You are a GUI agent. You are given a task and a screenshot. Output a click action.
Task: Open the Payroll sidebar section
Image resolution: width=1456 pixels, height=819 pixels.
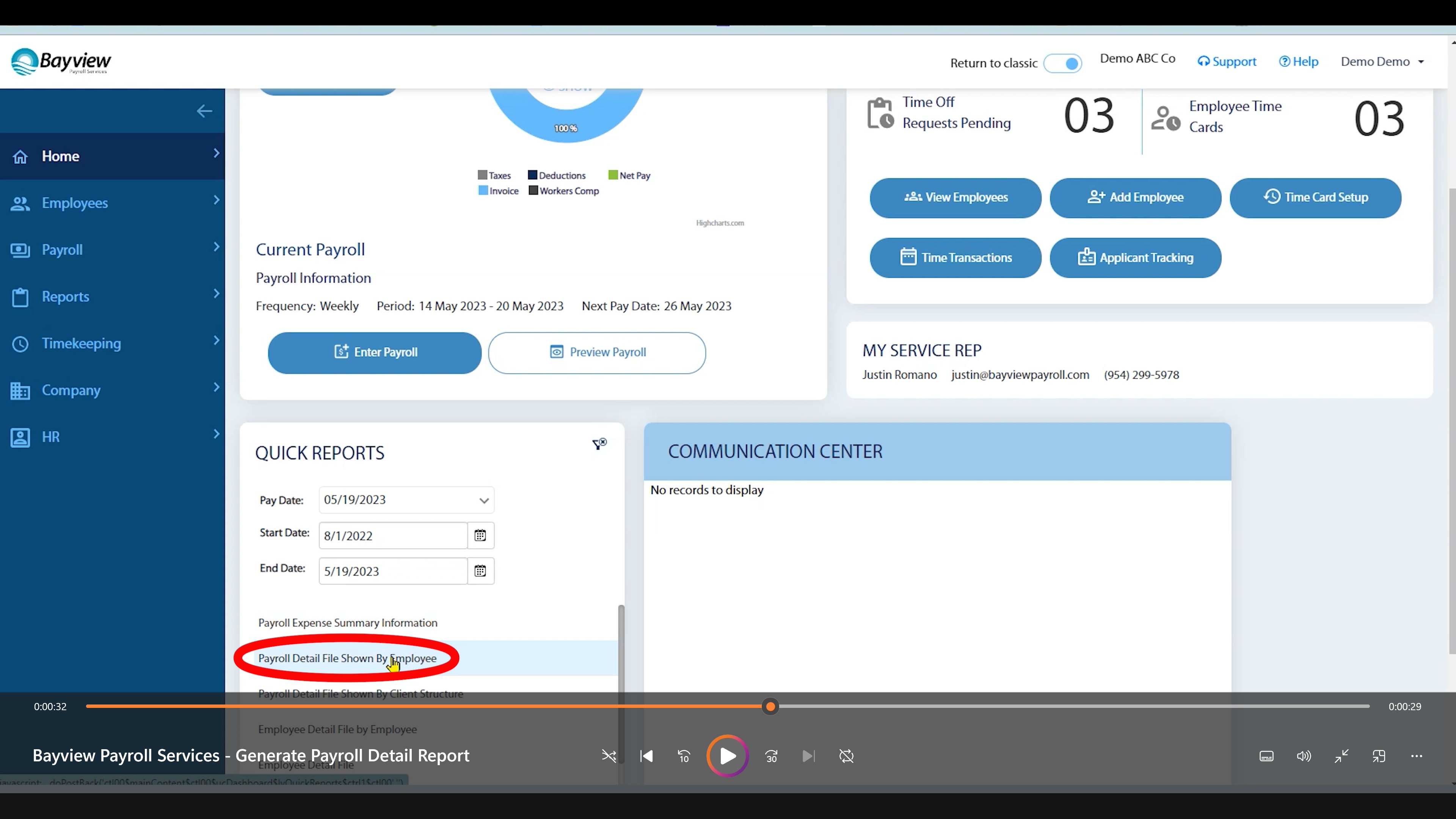pyautogui.click(x=113, y=250)
